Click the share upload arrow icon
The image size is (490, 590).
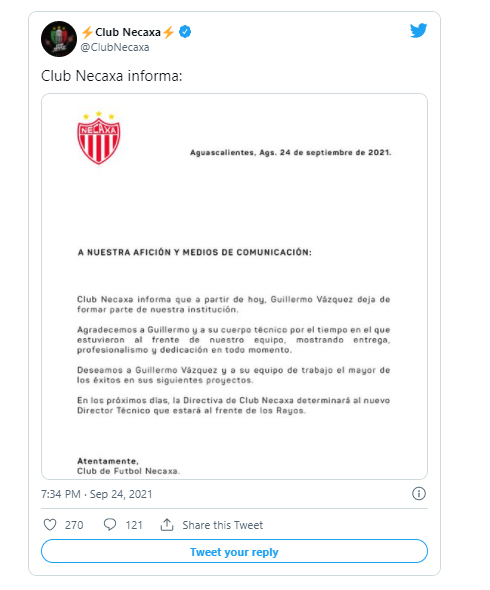[167, 525]
